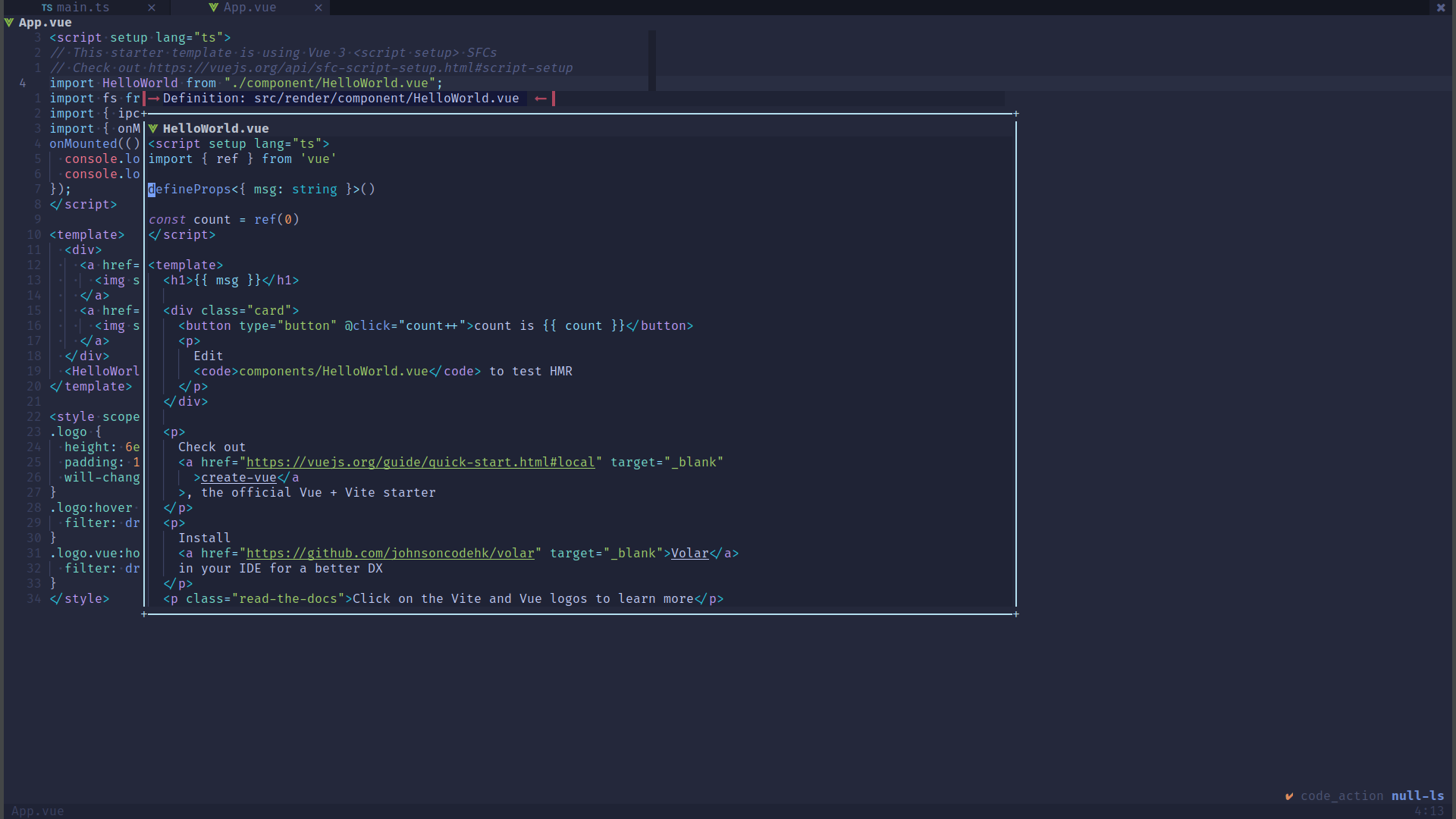Click the Vue icon beside HelloWorld.vue title
The image size is (1456, 819).
(x=153, y=129)
